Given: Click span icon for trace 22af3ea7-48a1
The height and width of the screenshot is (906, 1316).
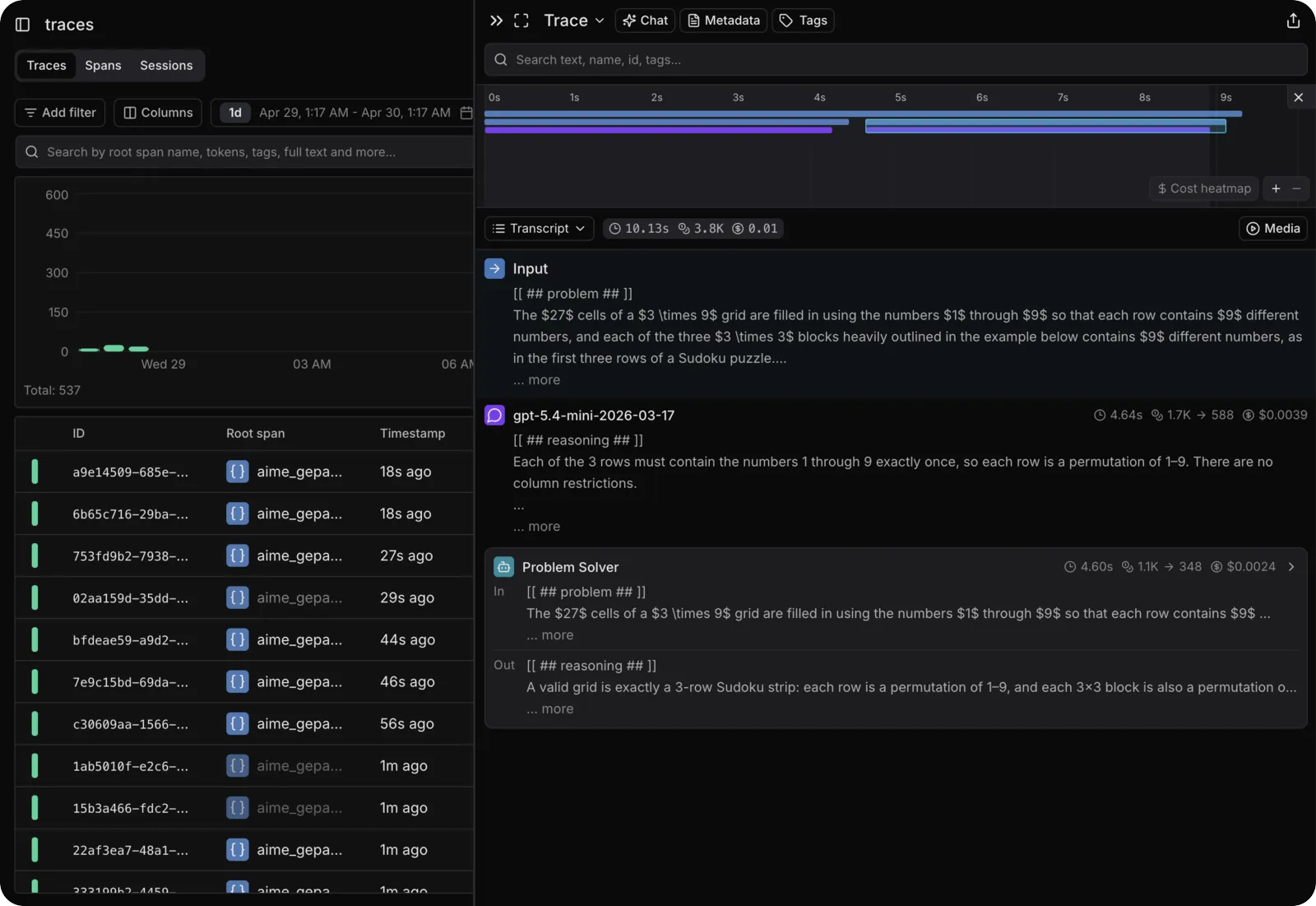Looking at the screenshot, I should point(237,849).
